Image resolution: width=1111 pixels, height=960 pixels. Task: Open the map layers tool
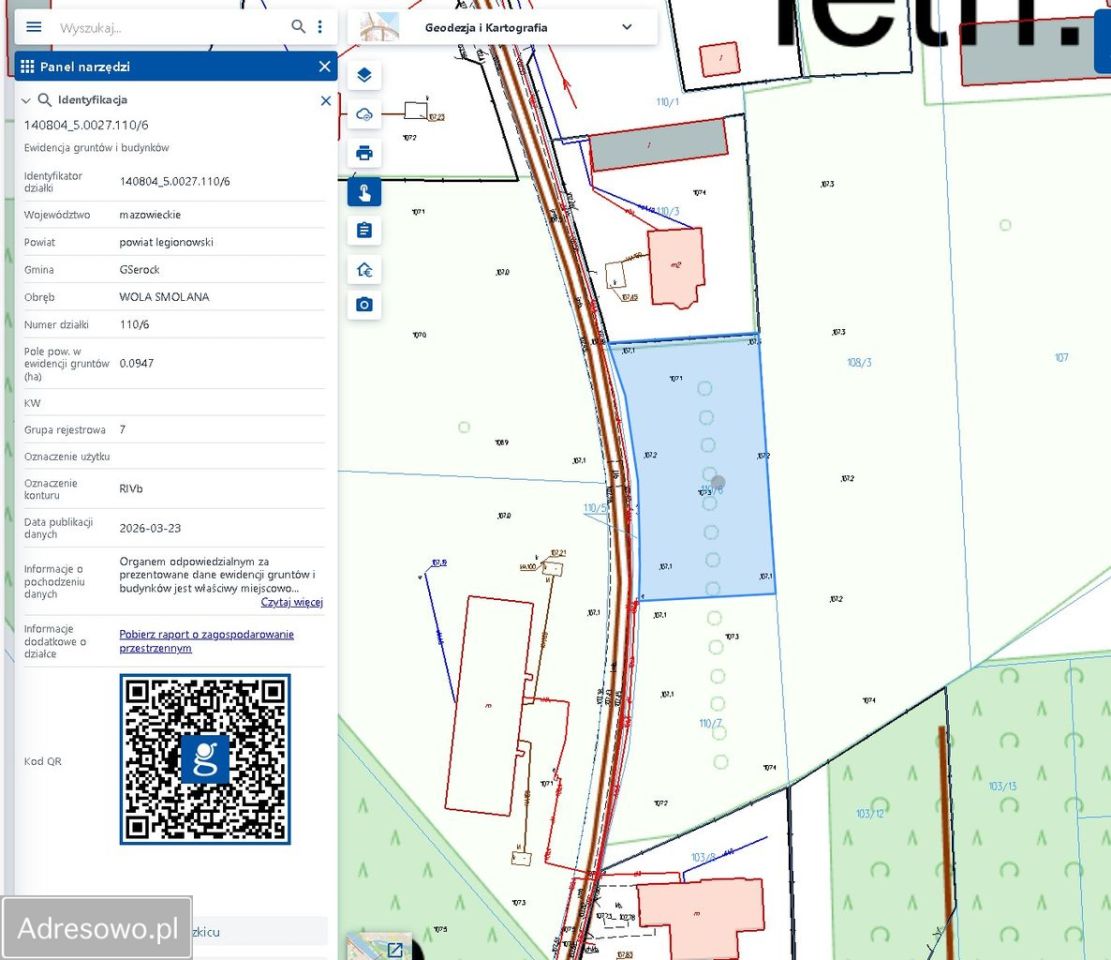364,75
